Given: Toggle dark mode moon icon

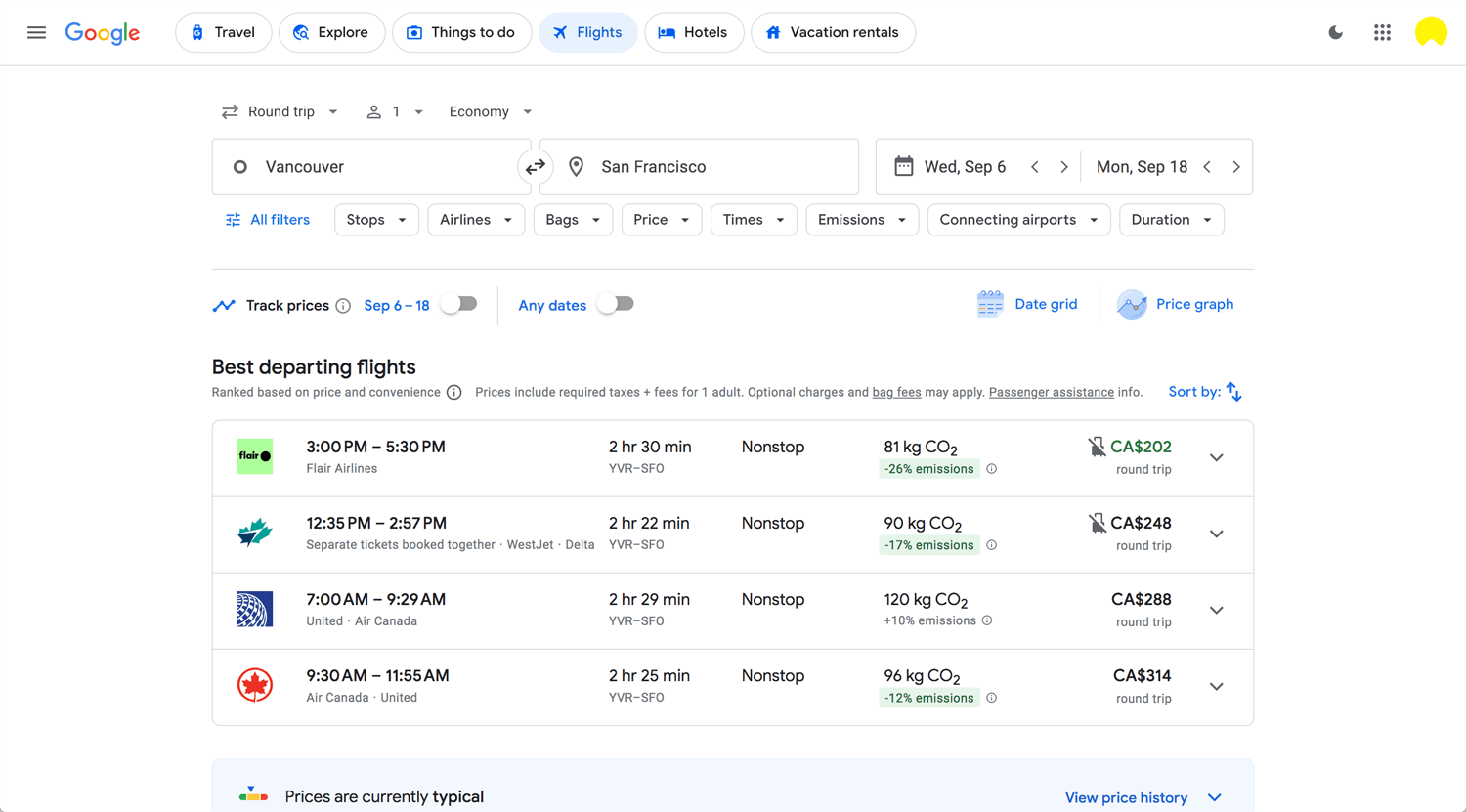Looking at the screenshot, I should point(1335,32).
